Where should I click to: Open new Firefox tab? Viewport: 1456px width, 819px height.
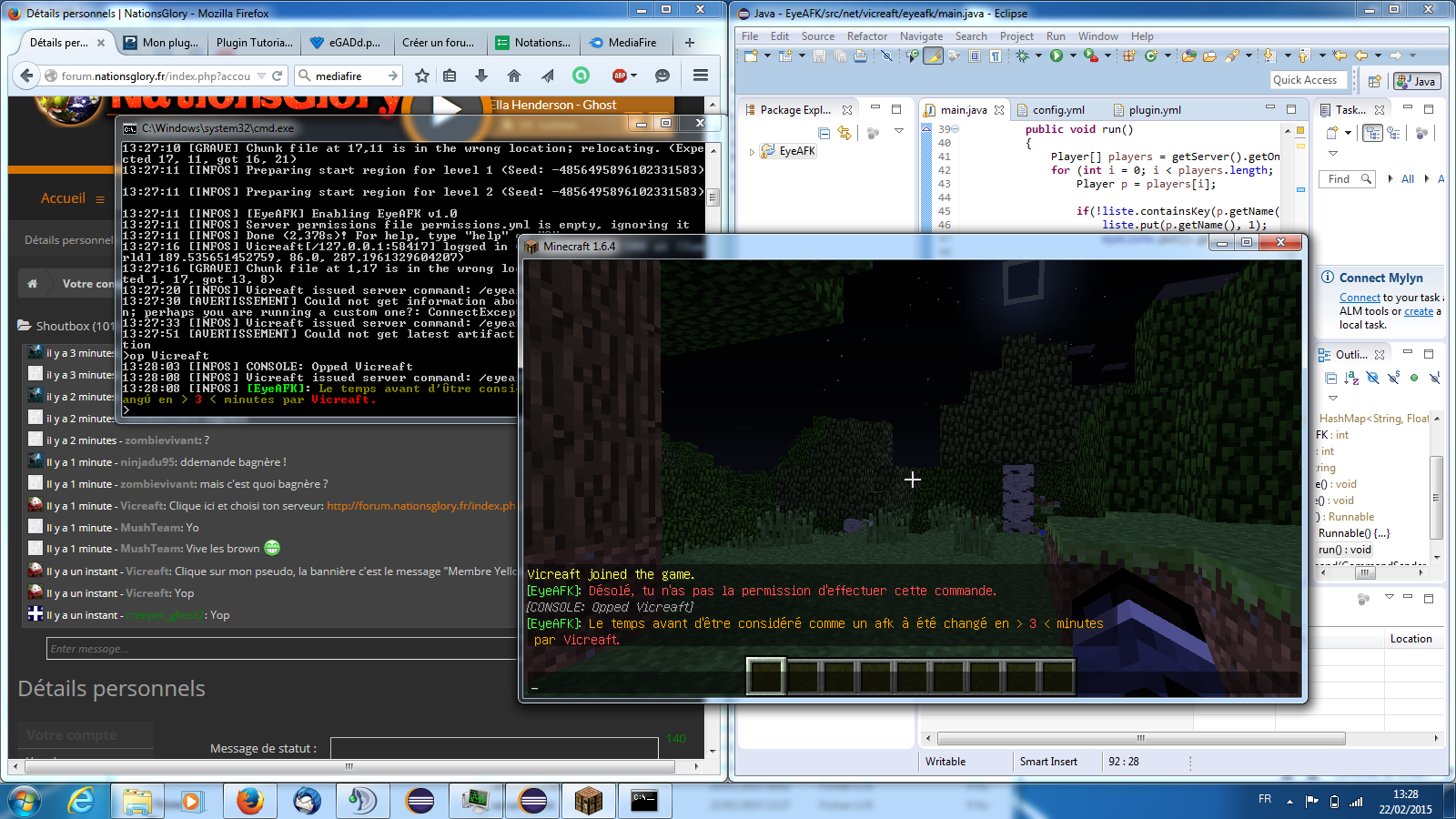[690, 43]
